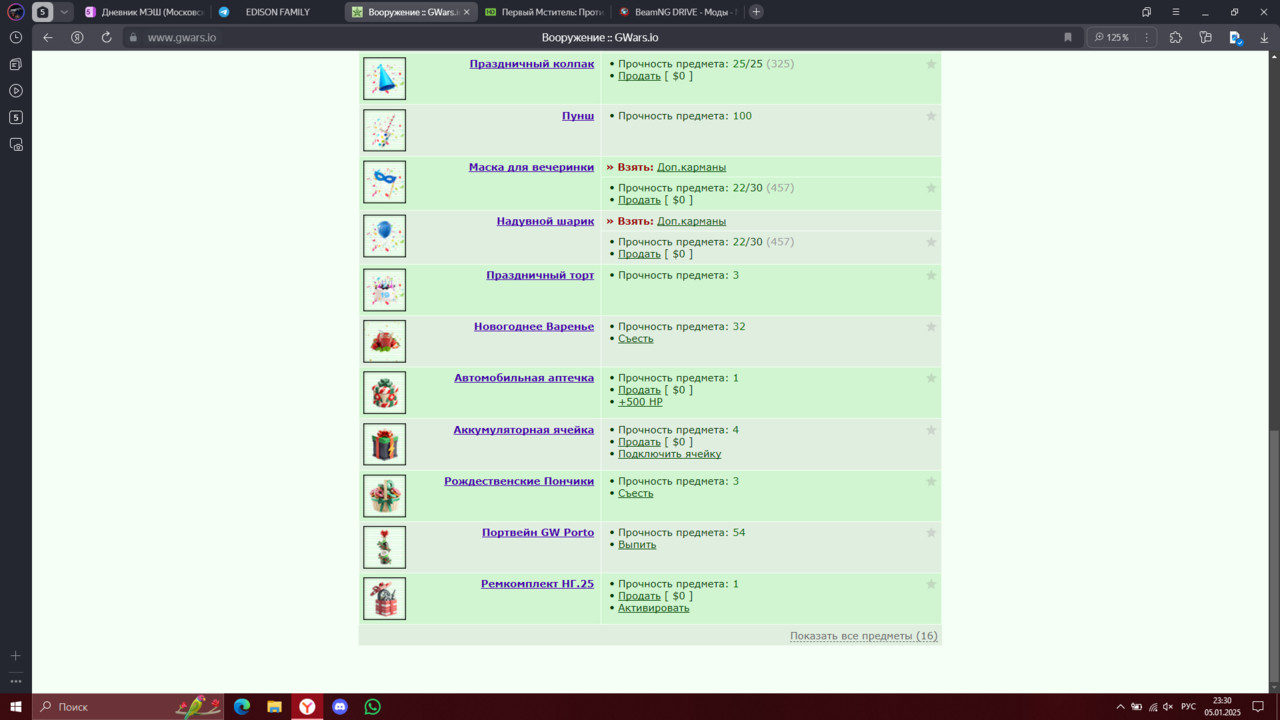Click Активировать for Ремкомплект НГ.25
This screenshot has width=1280, height=720.
pyautogui.click(x=653, y=608)
